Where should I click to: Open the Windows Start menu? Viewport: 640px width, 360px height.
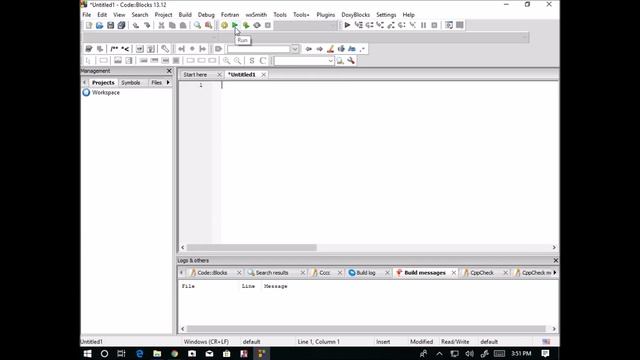point(87,353)
